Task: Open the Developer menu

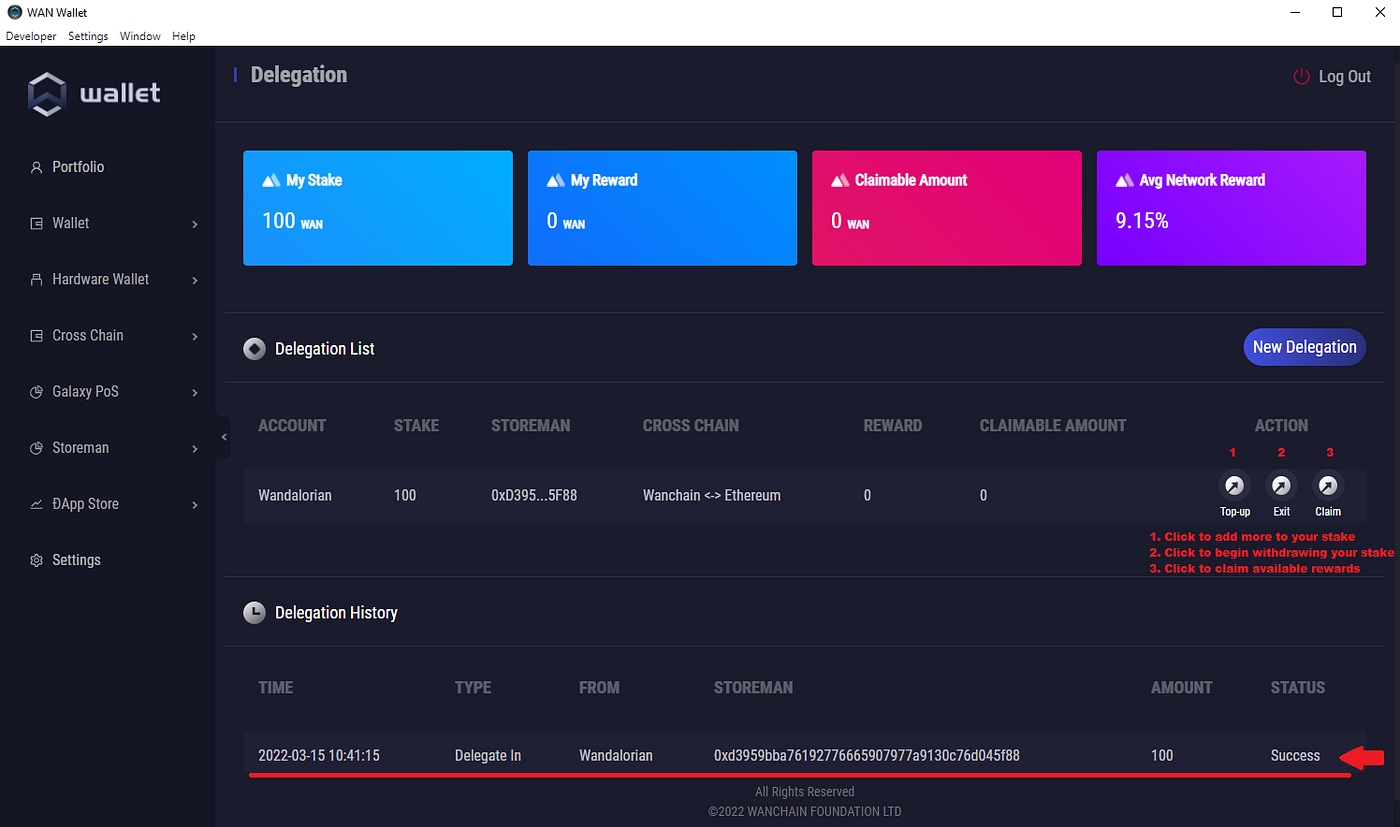Action: pos(31,36)
